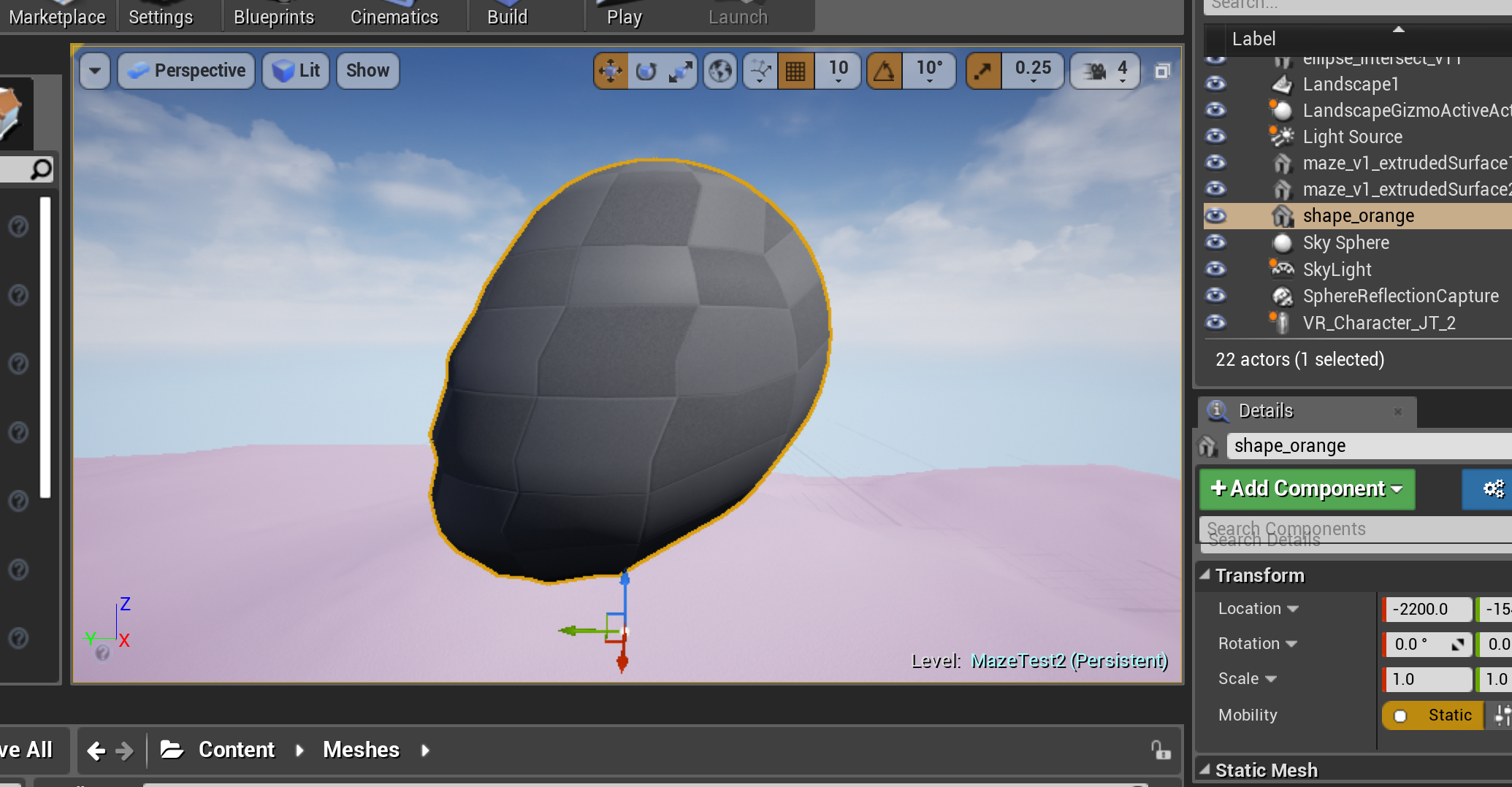Click VR_Character_JT_2 actor icon
This screenshot has height=787, width=1512.
click(1280, 322)
